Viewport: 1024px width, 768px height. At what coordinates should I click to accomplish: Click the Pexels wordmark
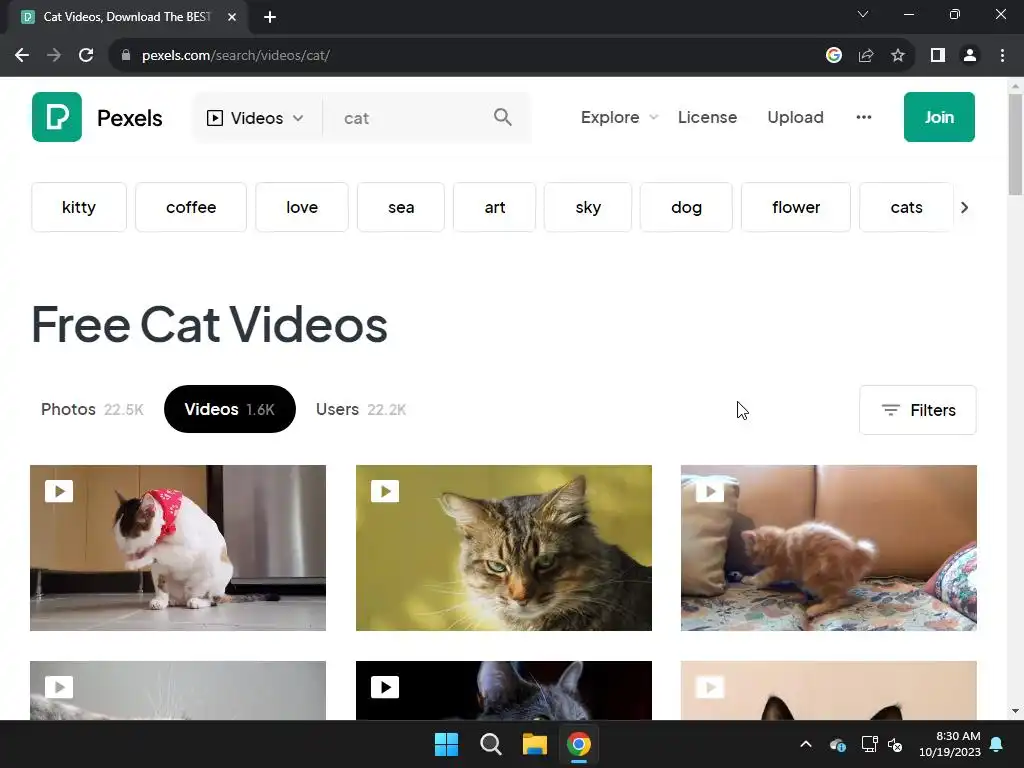pyautogui.click(x=129, y=118)
